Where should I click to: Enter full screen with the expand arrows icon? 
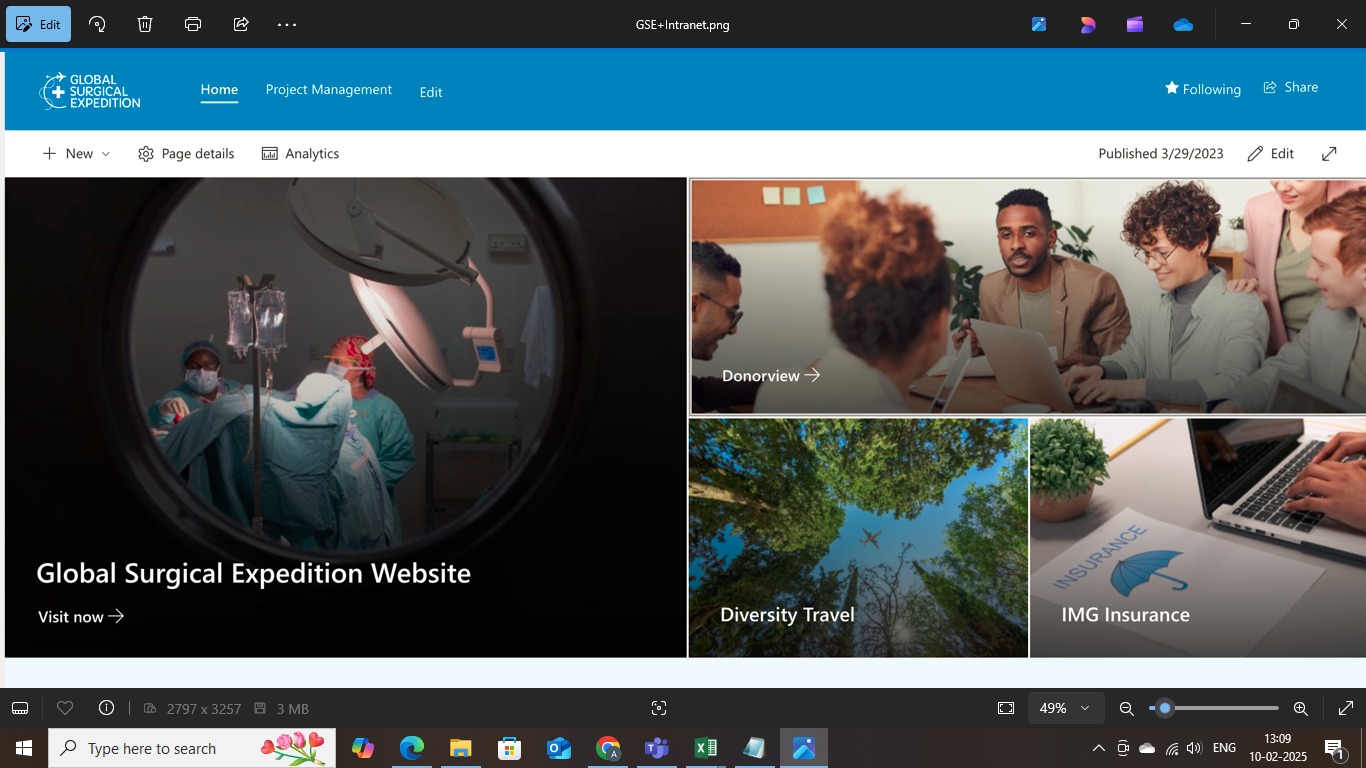click(1345, 708)
